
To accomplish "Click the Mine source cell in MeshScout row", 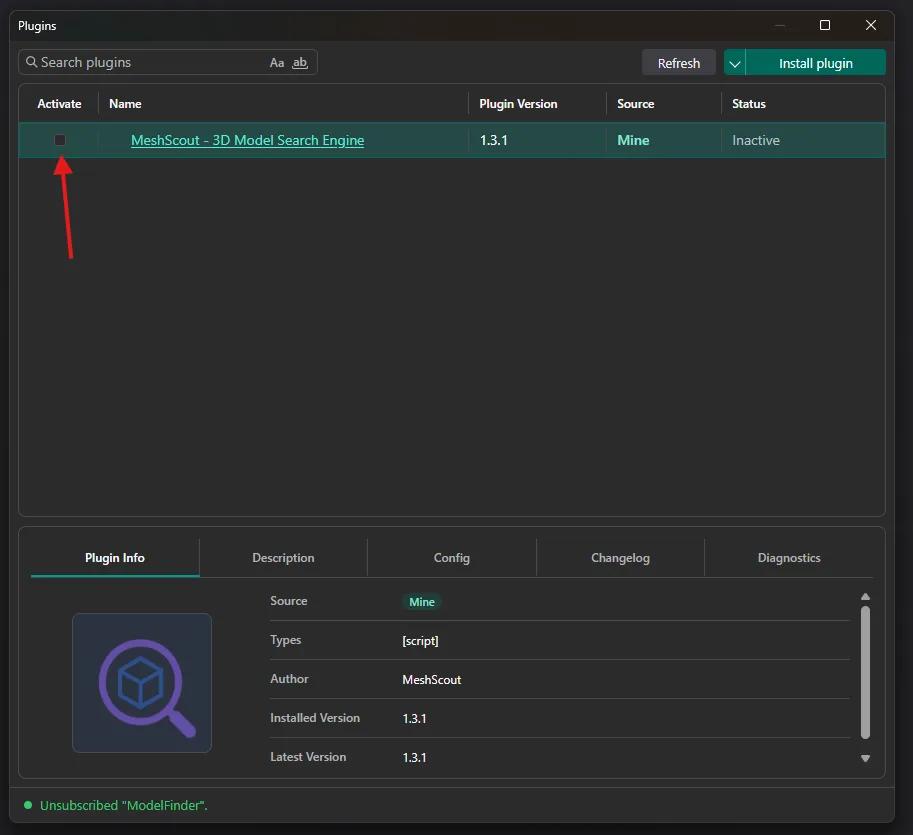I will point(633,140).
